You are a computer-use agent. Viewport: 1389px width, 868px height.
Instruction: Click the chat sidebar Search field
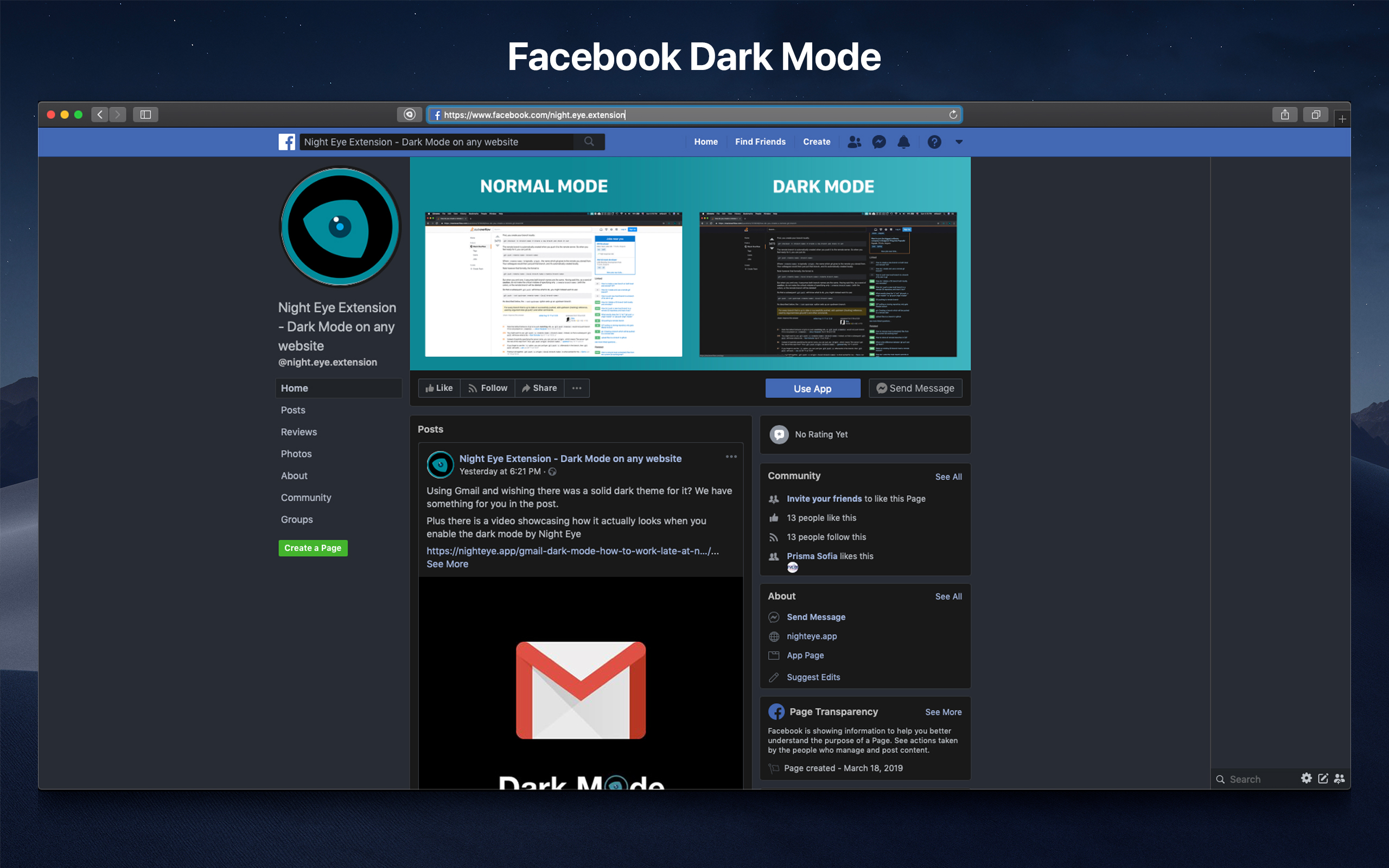tap(1254, 779)
